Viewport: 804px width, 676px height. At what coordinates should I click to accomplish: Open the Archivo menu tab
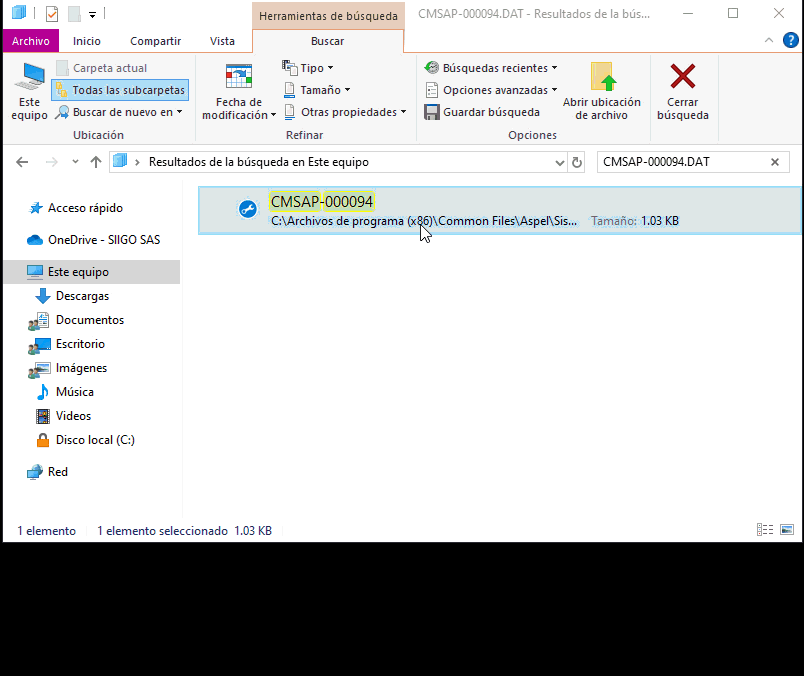coord(31,41)
